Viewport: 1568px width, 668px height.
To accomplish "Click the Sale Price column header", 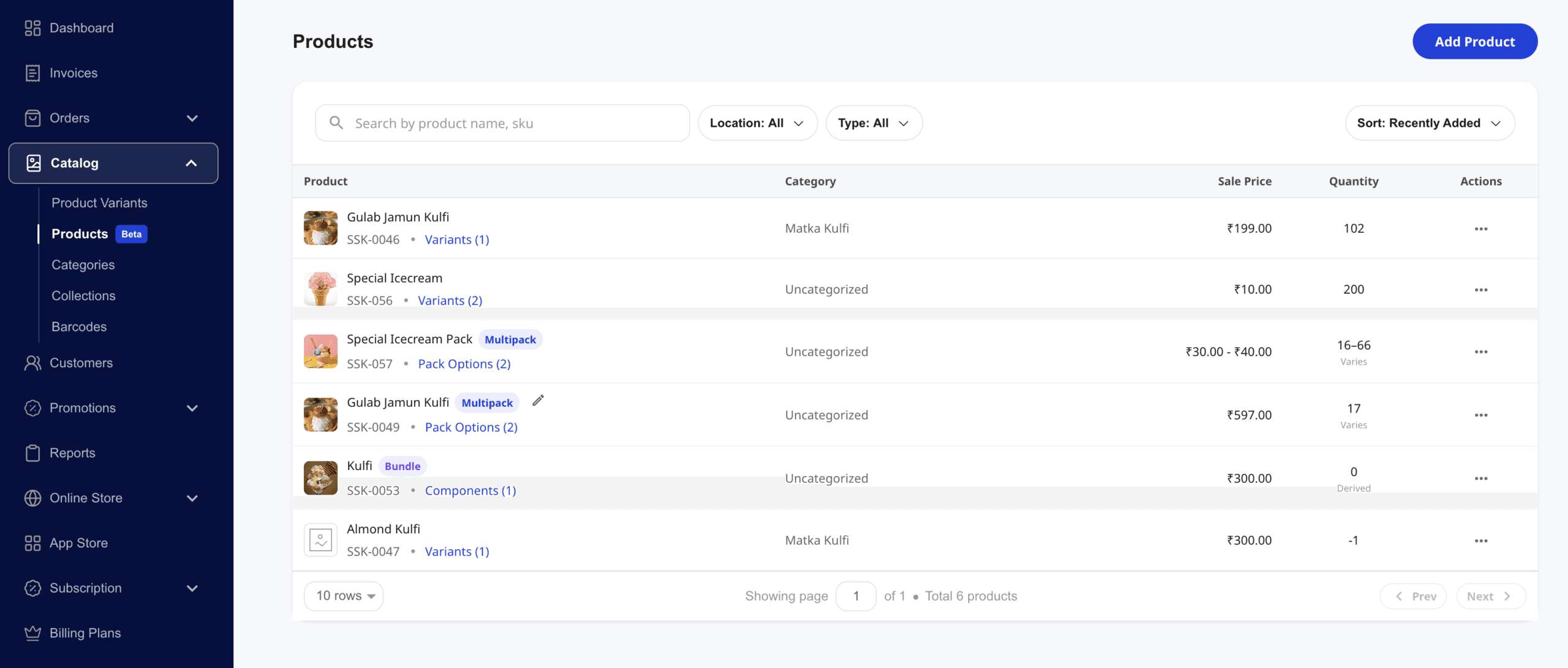I will 1245,181.
